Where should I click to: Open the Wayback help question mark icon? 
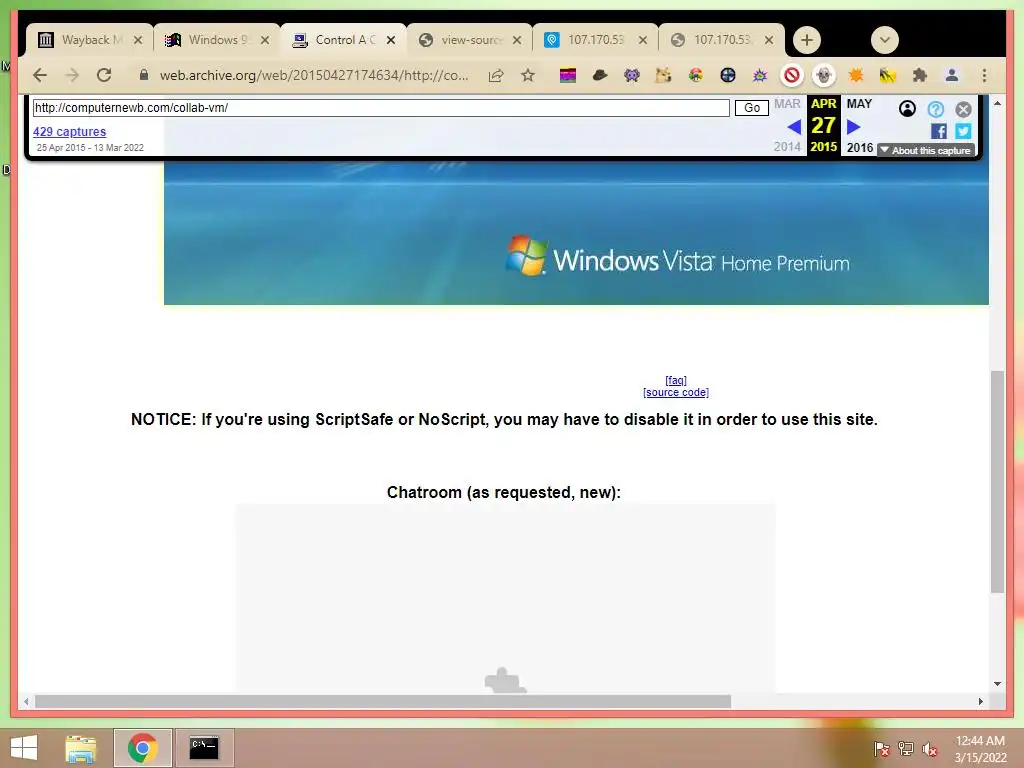[935, 109]
